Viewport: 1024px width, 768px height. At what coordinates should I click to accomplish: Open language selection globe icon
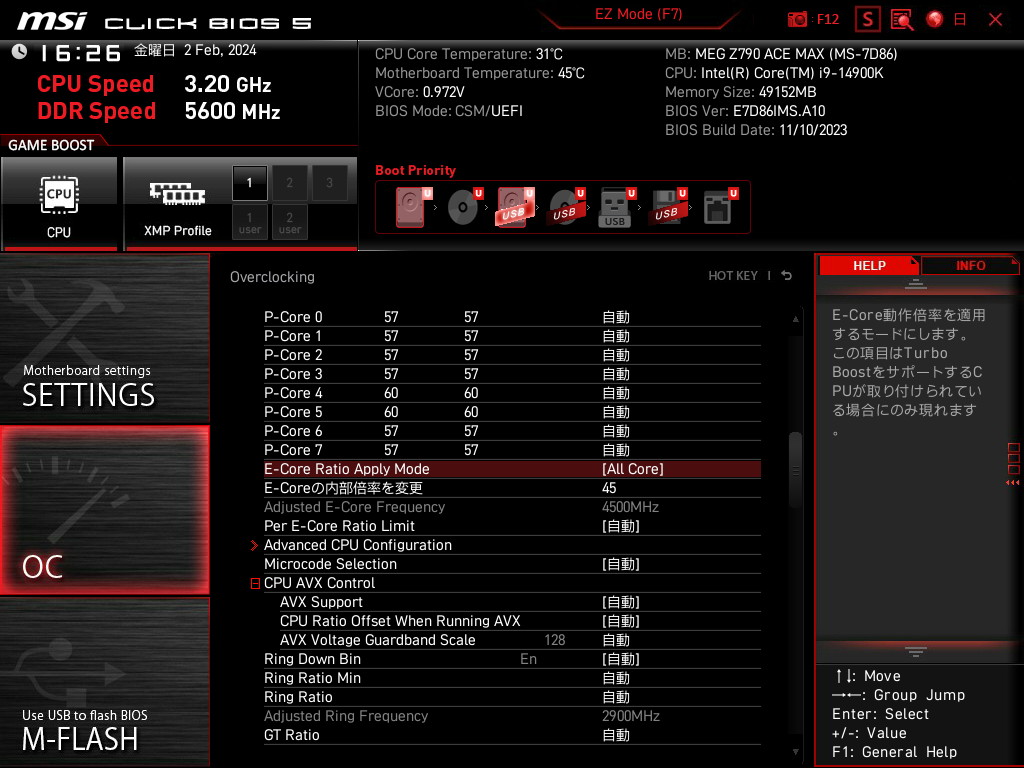click(935, 20)
